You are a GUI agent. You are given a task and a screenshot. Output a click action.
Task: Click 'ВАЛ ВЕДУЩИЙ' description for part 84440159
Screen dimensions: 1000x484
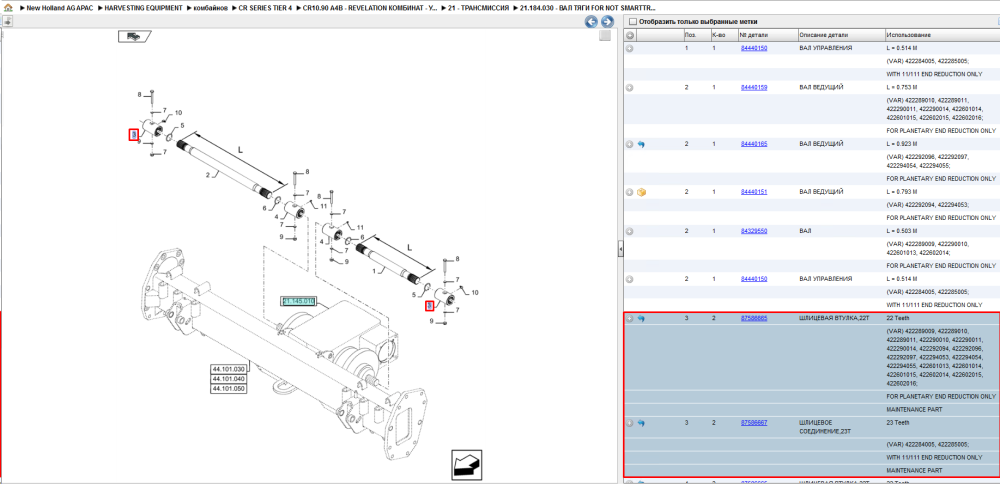click(821, 87)
